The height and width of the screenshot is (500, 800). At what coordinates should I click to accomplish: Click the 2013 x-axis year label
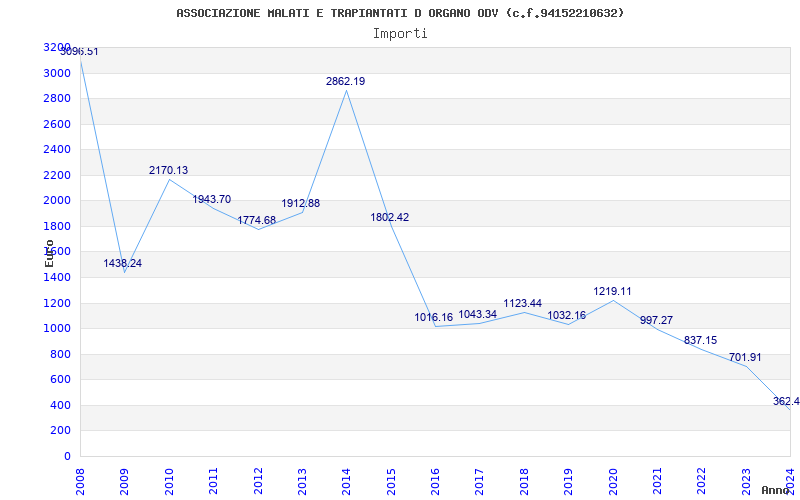pyautogui.click(x=302, y=481)
